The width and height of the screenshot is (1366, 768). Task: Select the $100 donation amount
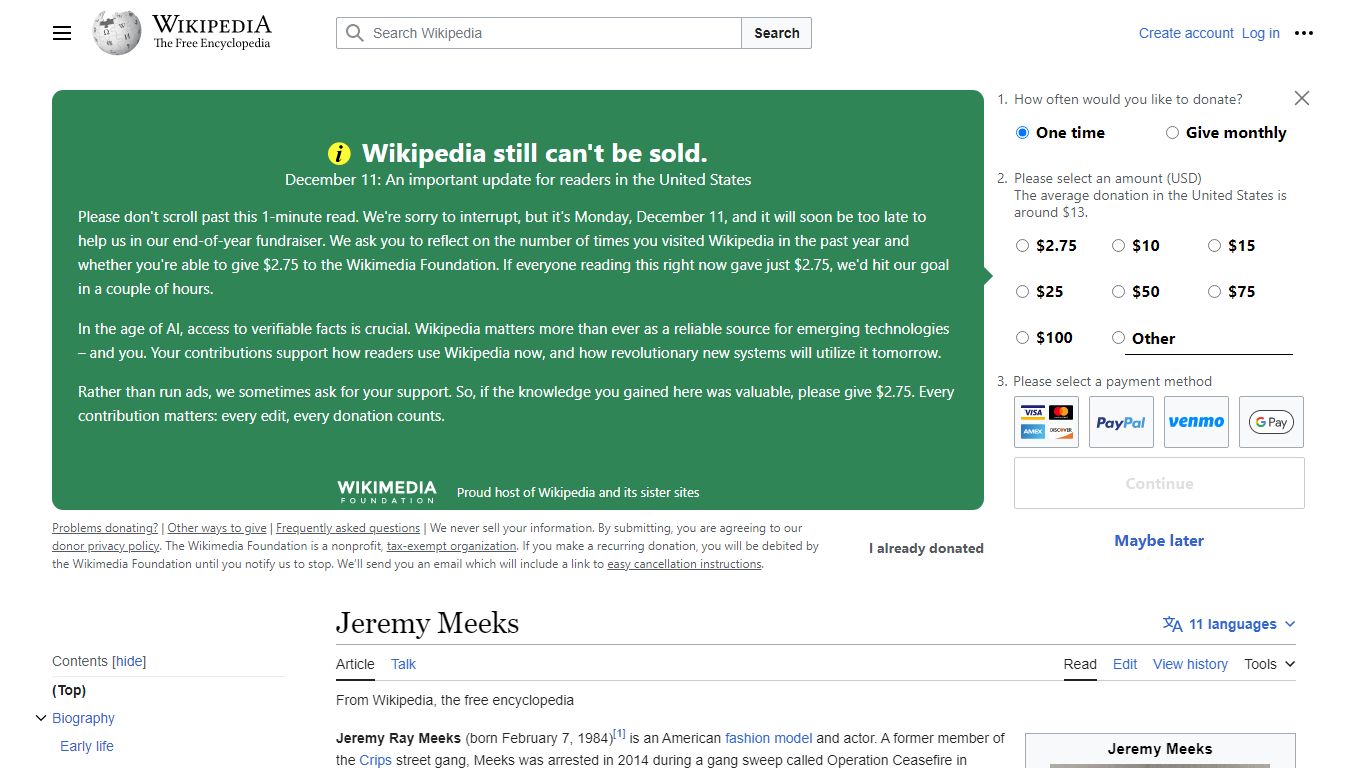click(1022, 338)
